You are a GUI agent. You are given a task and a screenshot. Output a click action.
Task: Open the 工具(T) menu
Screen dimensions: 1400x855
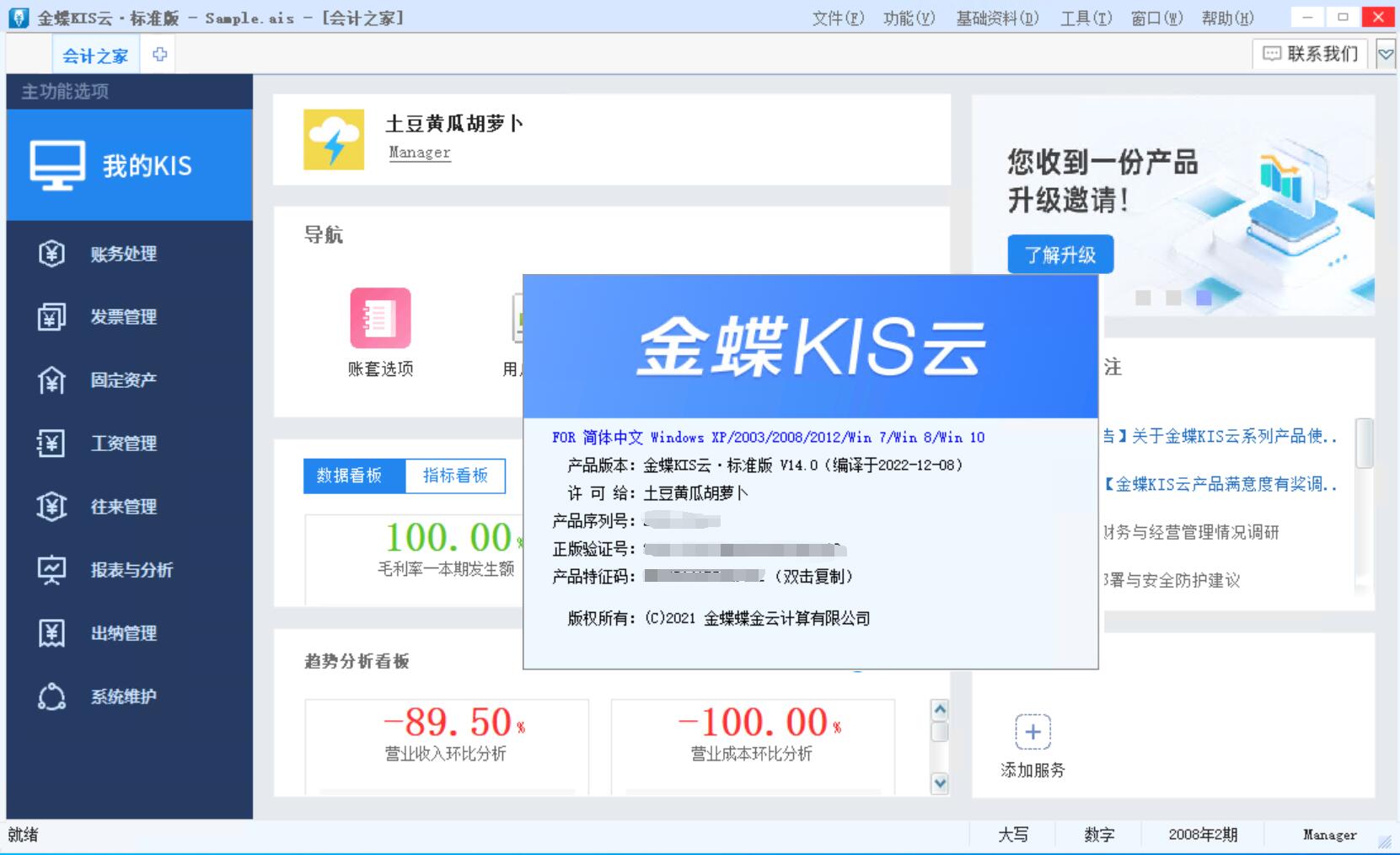click(1086, 18)
